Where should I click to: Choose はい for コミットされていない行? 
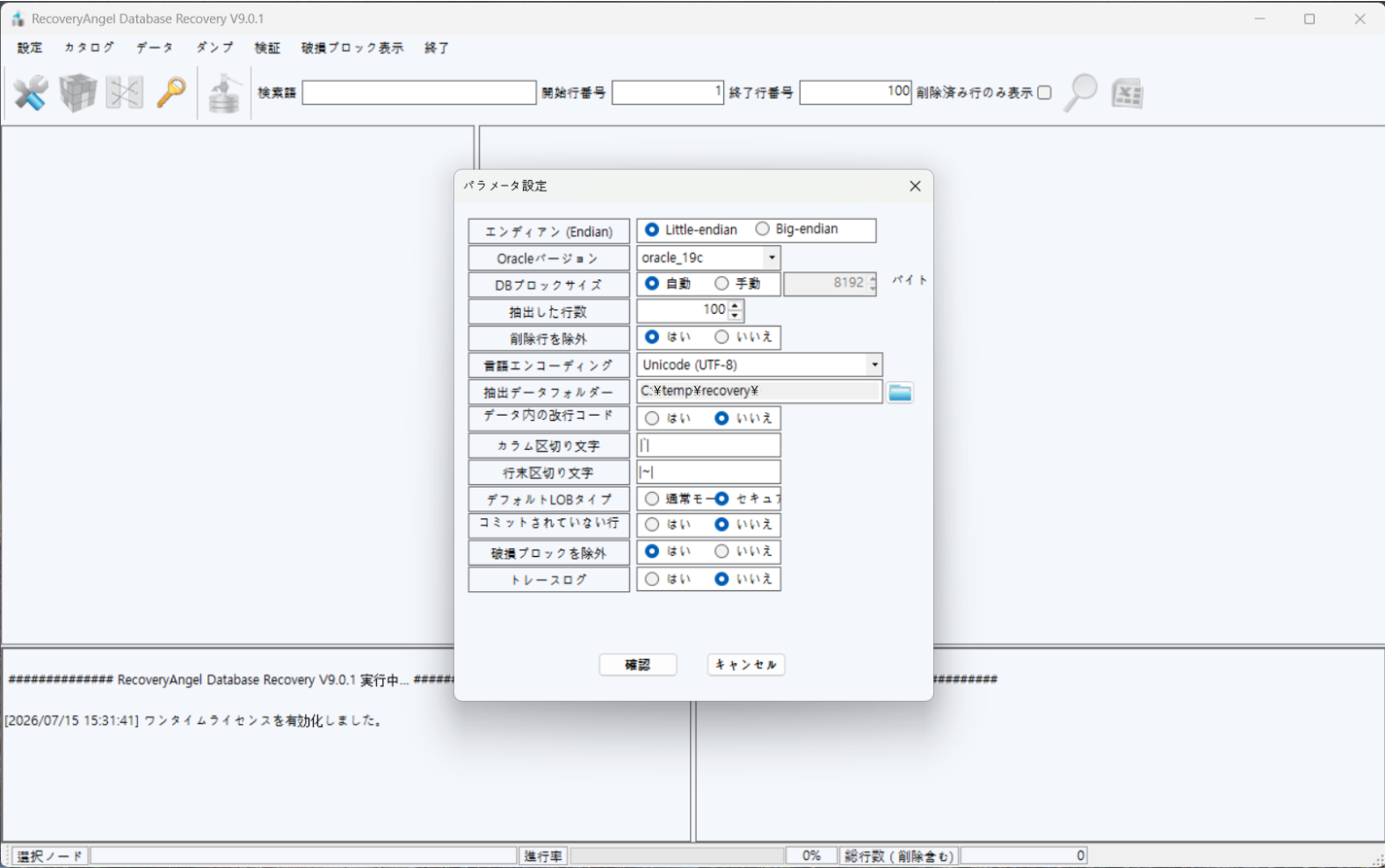652,525
